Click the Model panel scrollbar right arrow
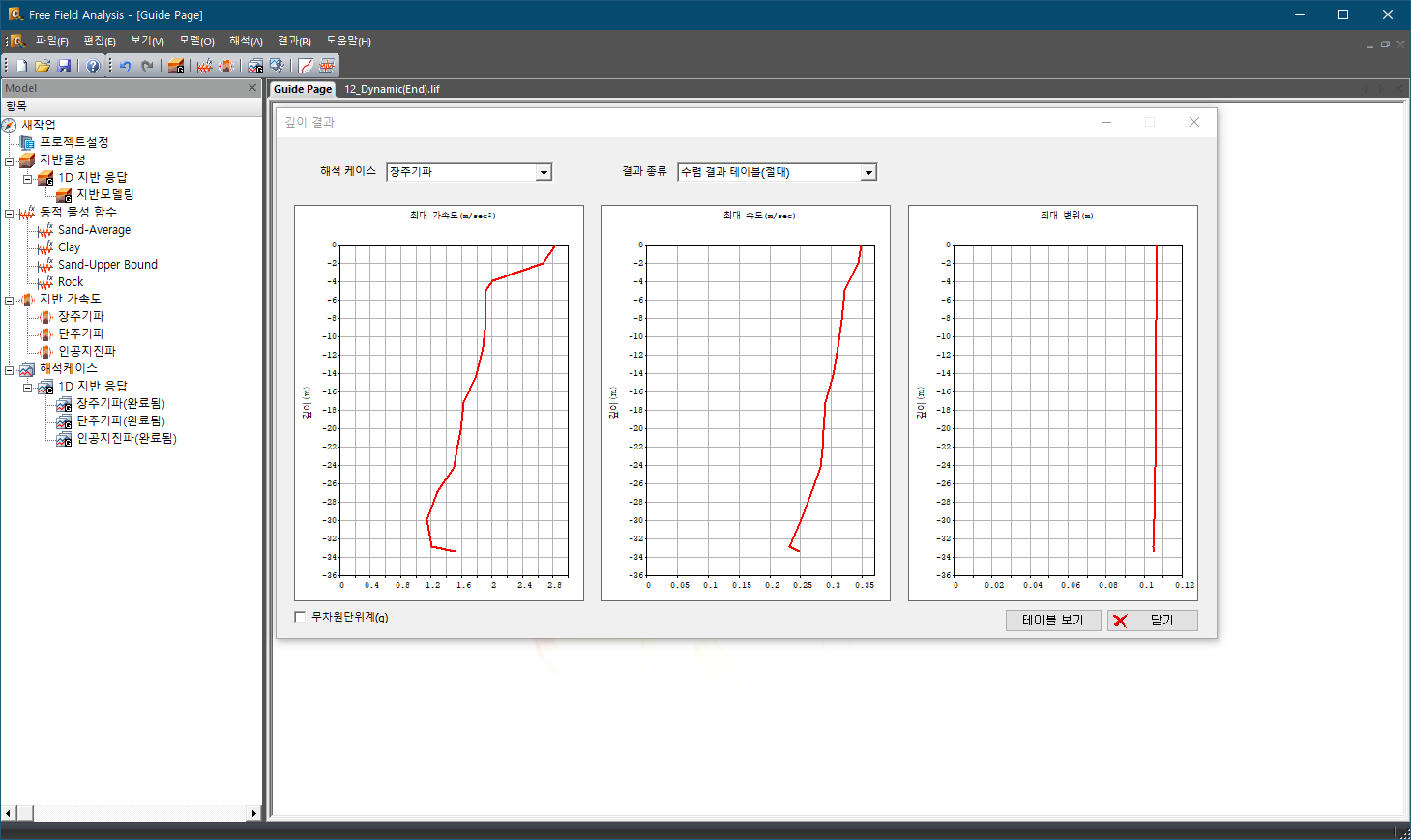 [x=254, y=813]
